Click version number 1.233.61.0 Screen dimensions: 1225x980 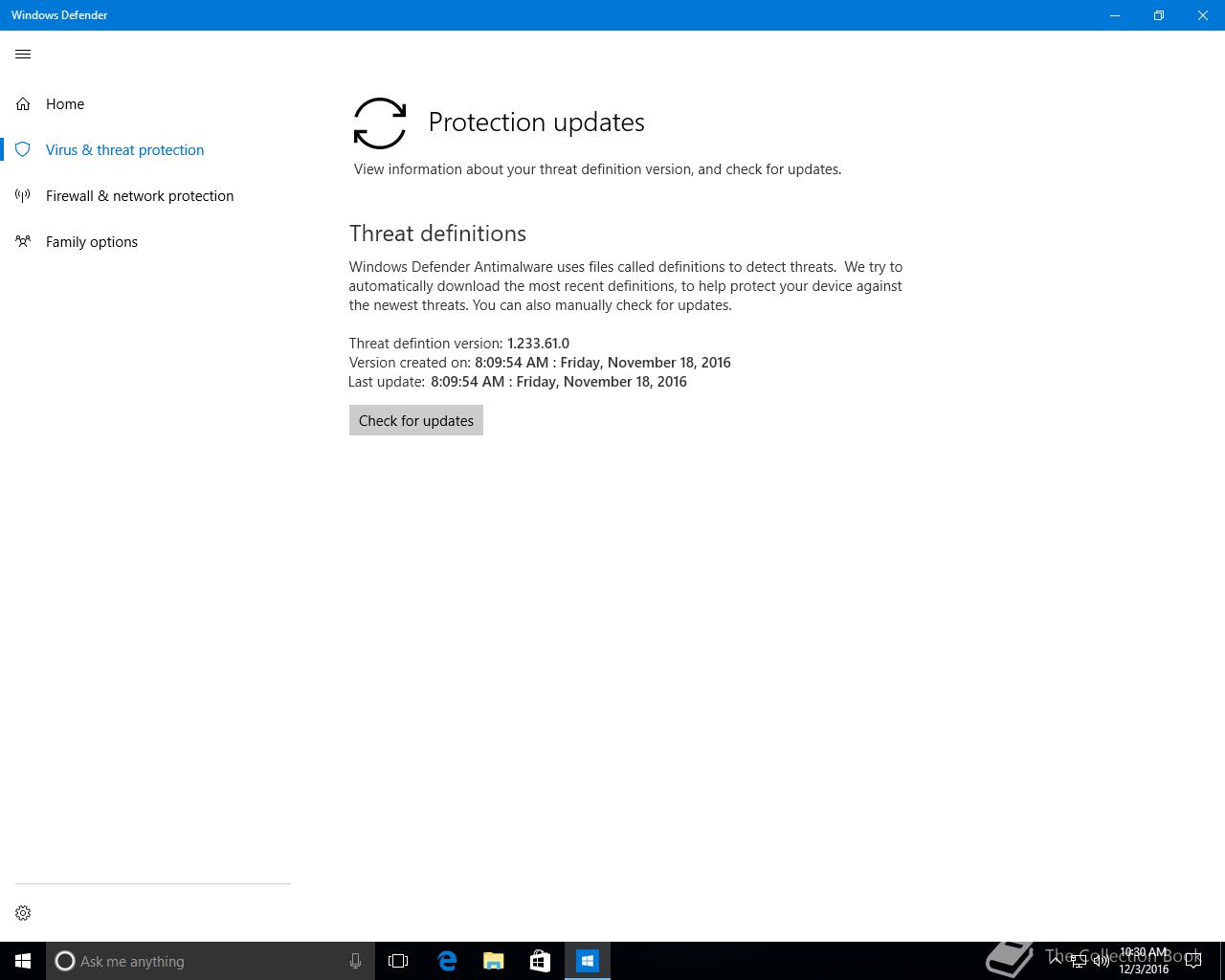(x=538, y=344)
